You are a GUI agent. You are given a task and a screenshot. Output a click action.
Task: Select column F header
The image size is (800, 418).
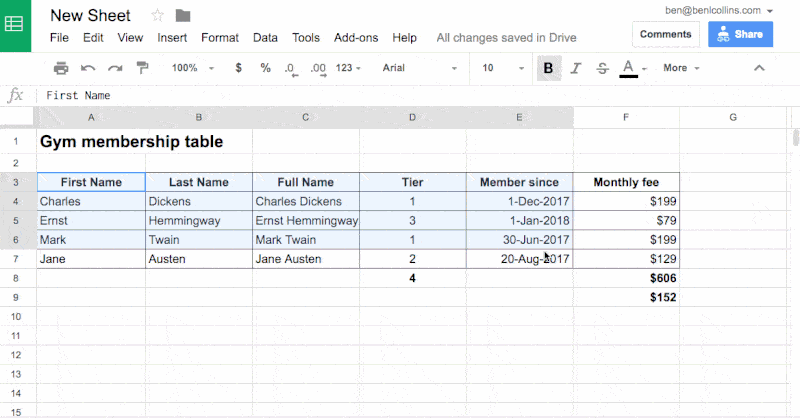coord(626,117)
